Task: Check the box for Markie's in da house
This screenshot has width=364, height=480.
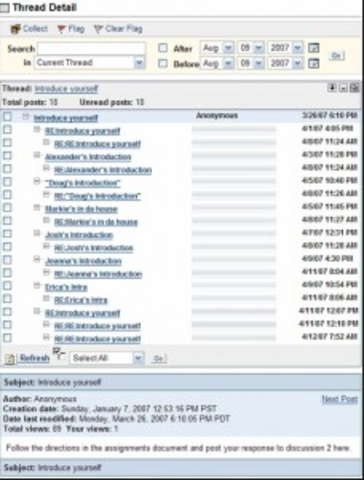Action: (7, 208)
